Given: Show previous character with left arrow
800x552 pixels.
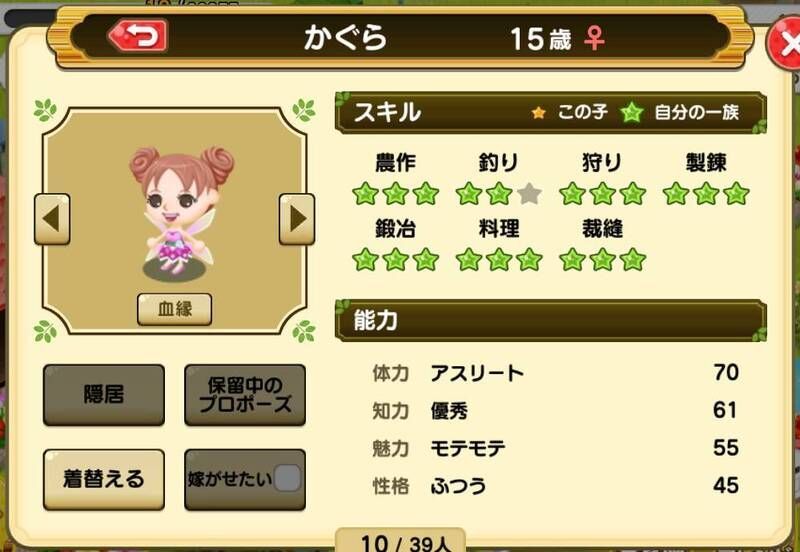Looking at the screenshot, I should pos(52,219).
